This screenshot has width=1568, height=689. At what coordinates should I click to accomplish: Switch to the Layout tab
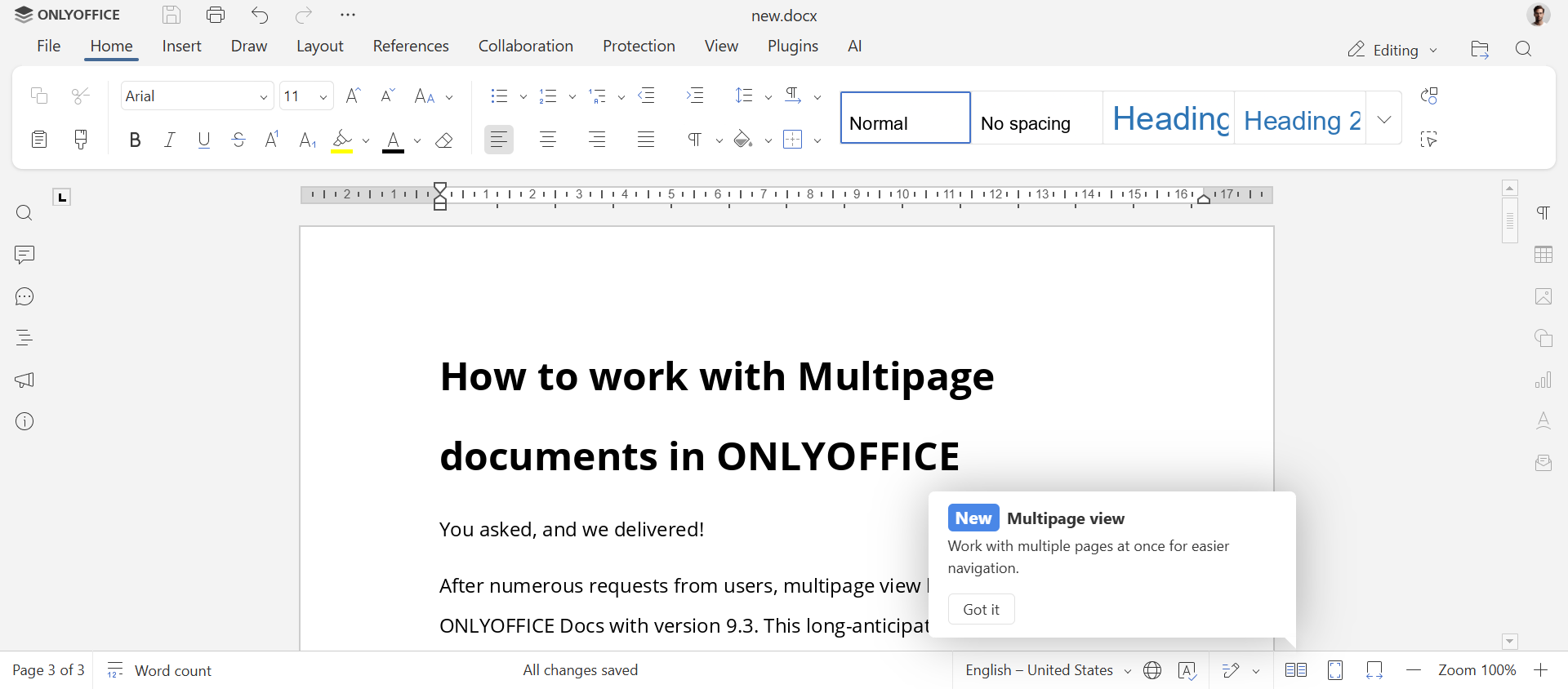(319, 46)
